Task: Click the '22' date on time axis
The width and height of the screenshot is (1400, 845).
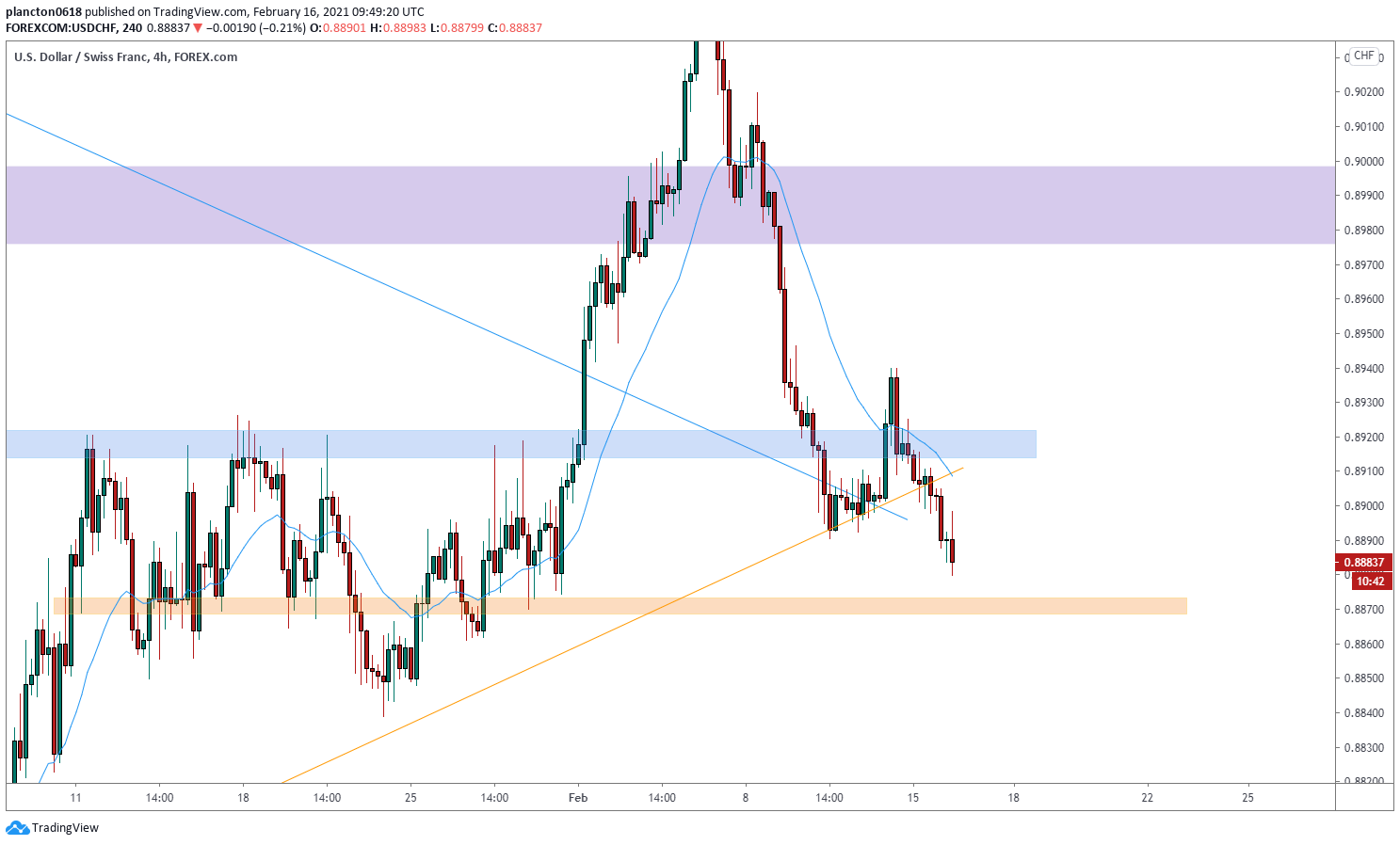Action: point(1147,798)
